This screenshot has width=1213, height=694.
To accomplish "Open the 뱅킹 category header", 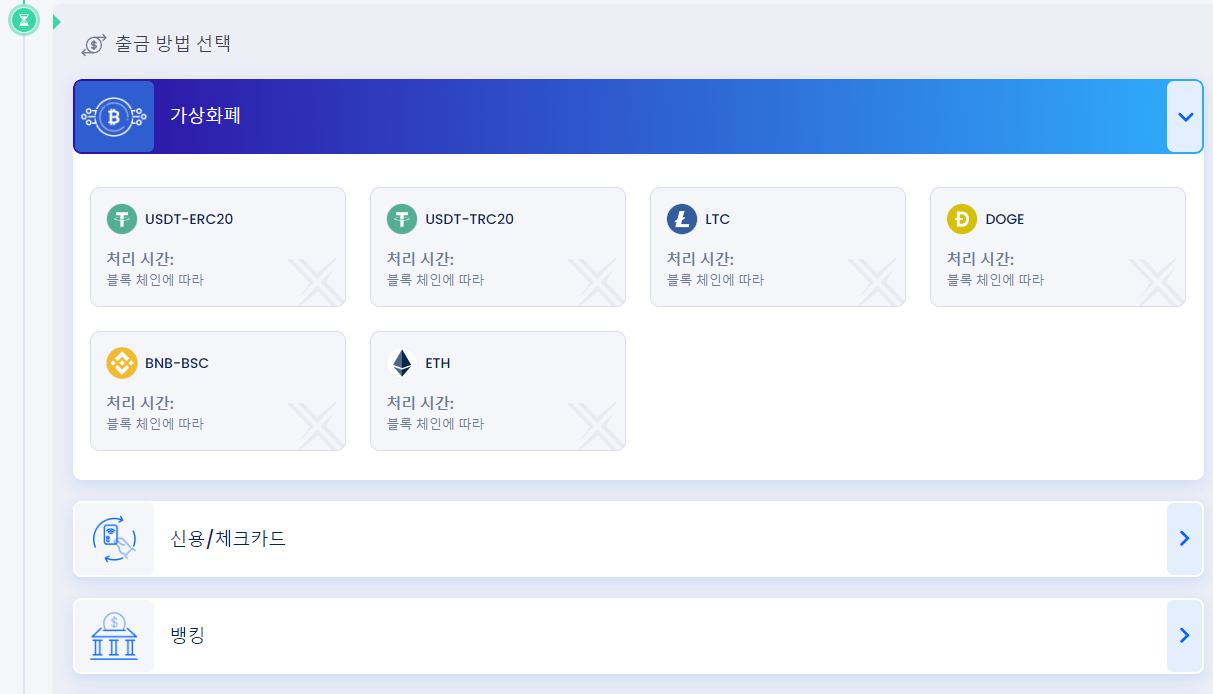I will pos(638,636).
